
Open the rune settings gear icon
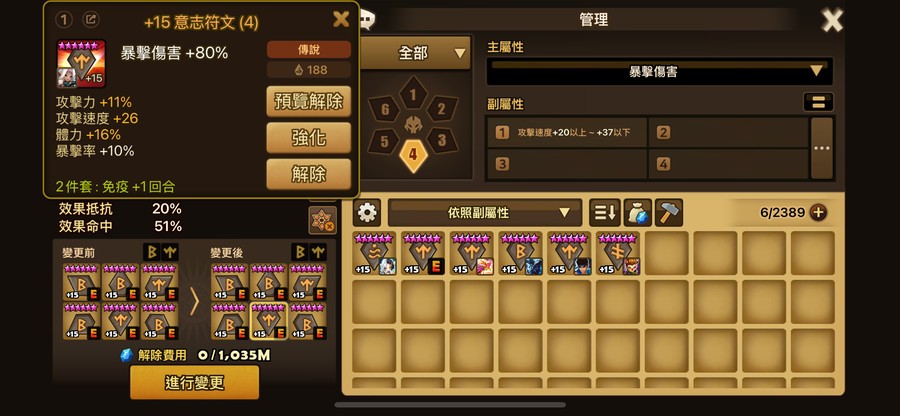click(367, 213)
